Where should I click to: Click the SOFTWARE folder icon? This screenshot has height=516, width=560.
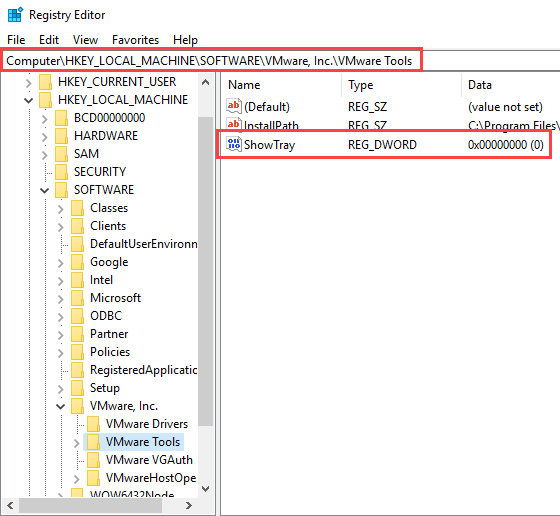pos(61,190)
